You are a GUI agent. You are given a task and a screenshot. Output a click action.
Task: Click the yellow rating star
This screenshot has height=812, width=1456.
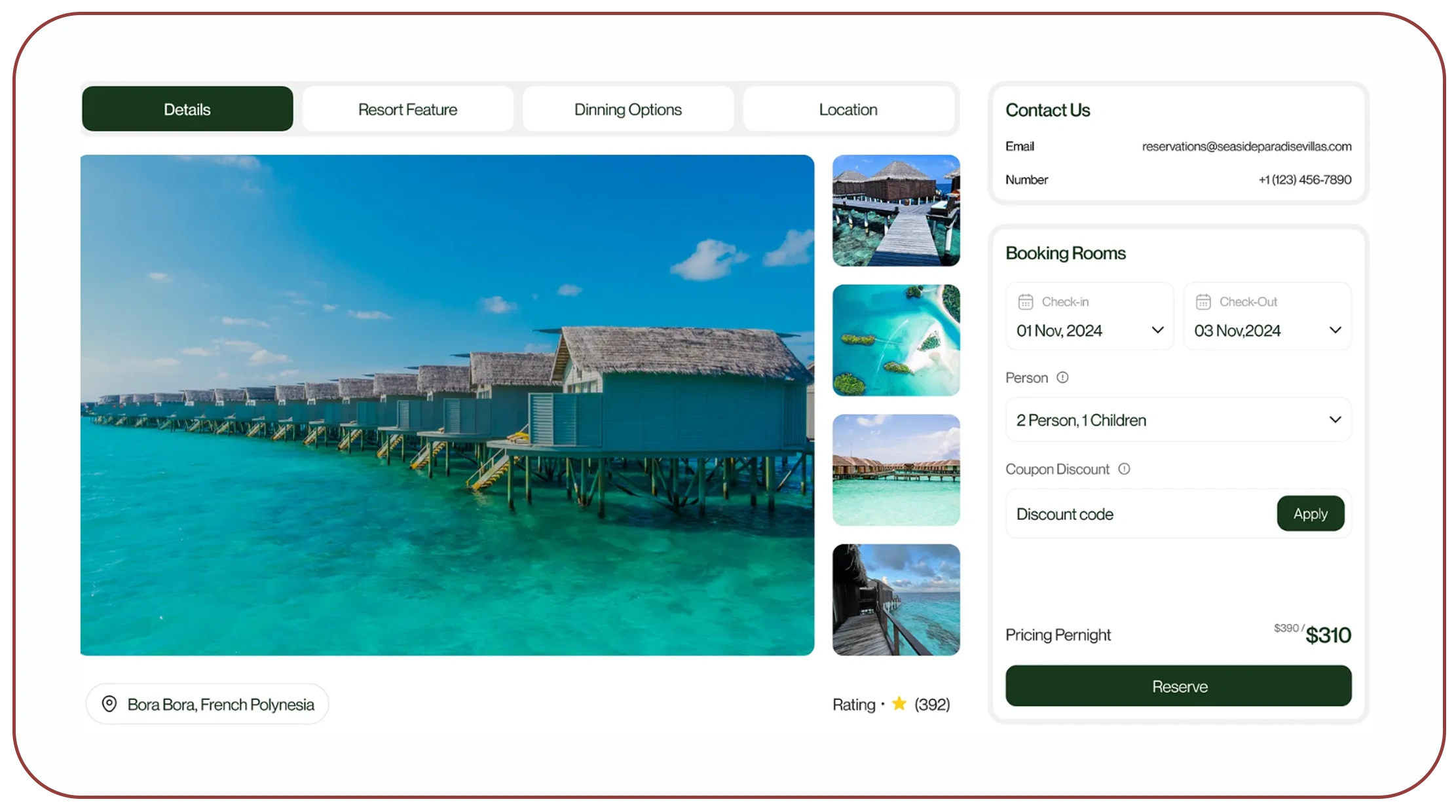pos(899,703)
